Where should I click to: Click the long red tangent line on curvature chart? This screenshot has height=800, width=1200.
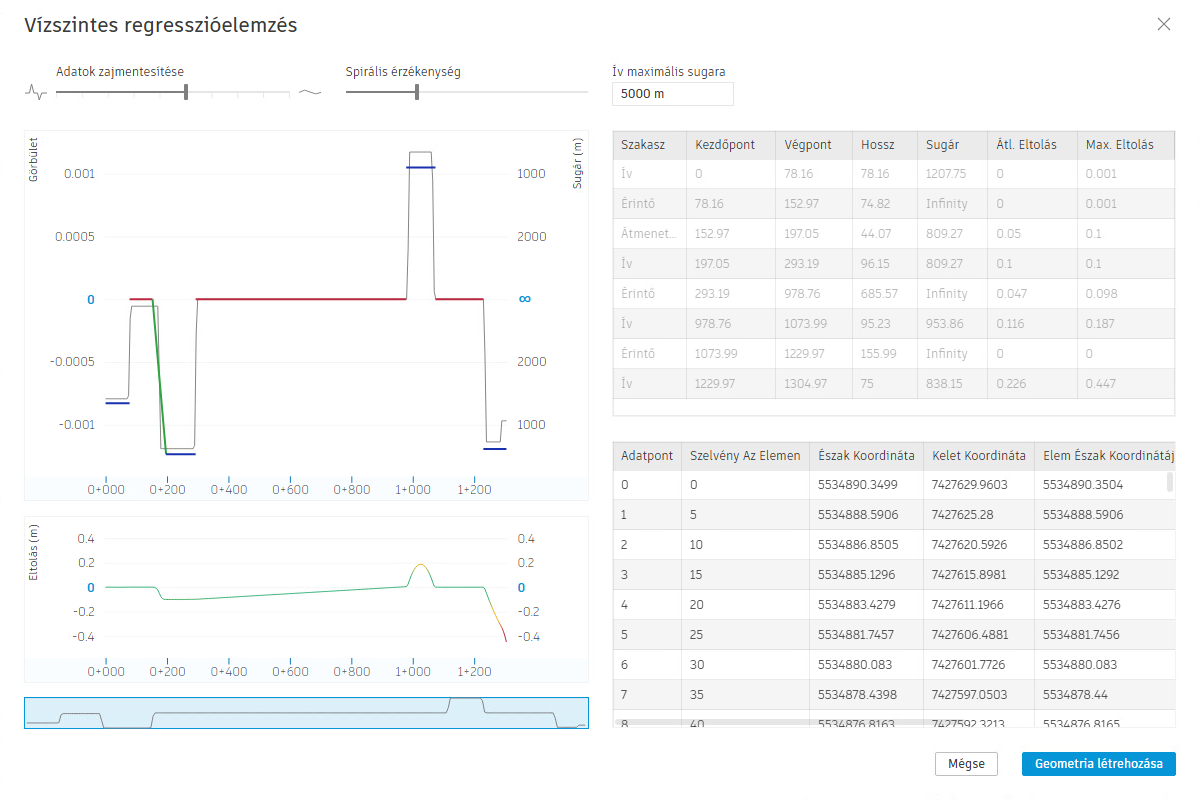pyautogui.click(x=301, y=299)
